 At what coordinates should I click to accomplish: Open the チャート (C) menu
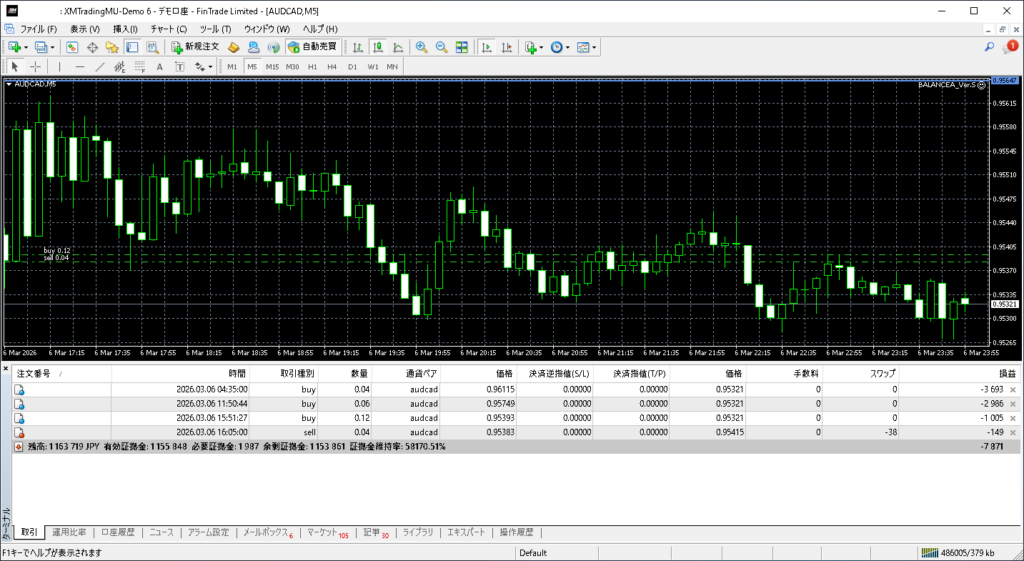pyautogui.click(x=166, y=29)
